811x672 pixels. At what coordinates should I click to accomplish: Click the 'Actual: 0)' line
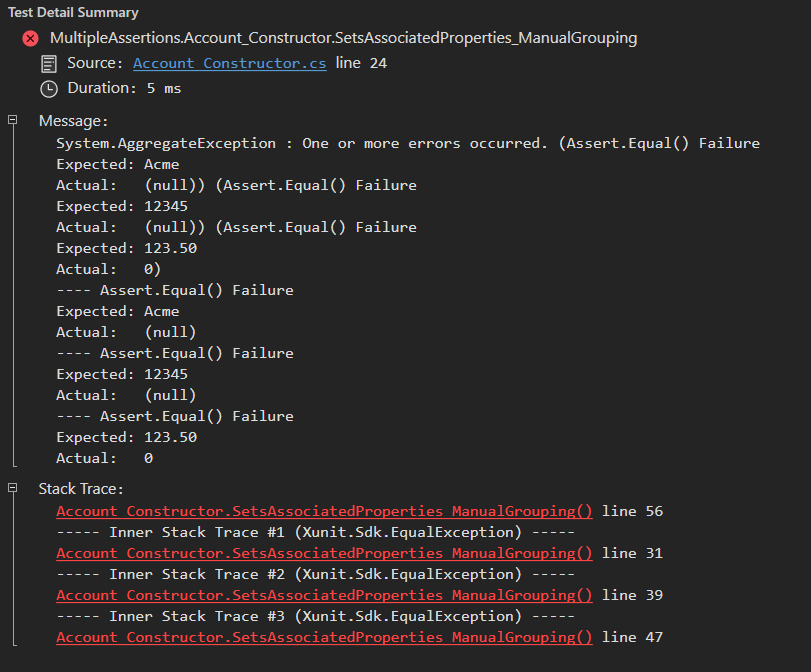click(109, 269)
